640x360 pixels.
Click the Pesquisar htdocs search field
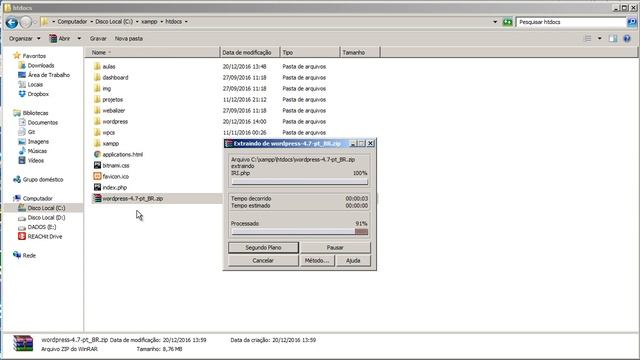pyautogui.click(x=571, y=22)
